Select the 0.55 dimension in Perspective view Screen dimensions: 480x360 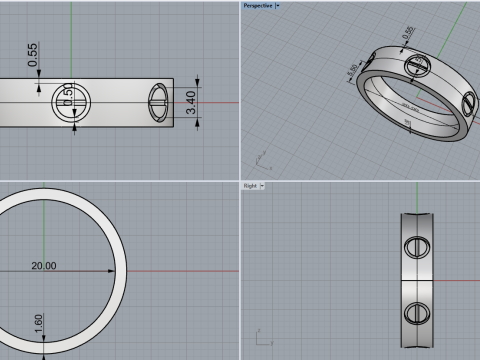pyautogui.click(x=408, y=33)
